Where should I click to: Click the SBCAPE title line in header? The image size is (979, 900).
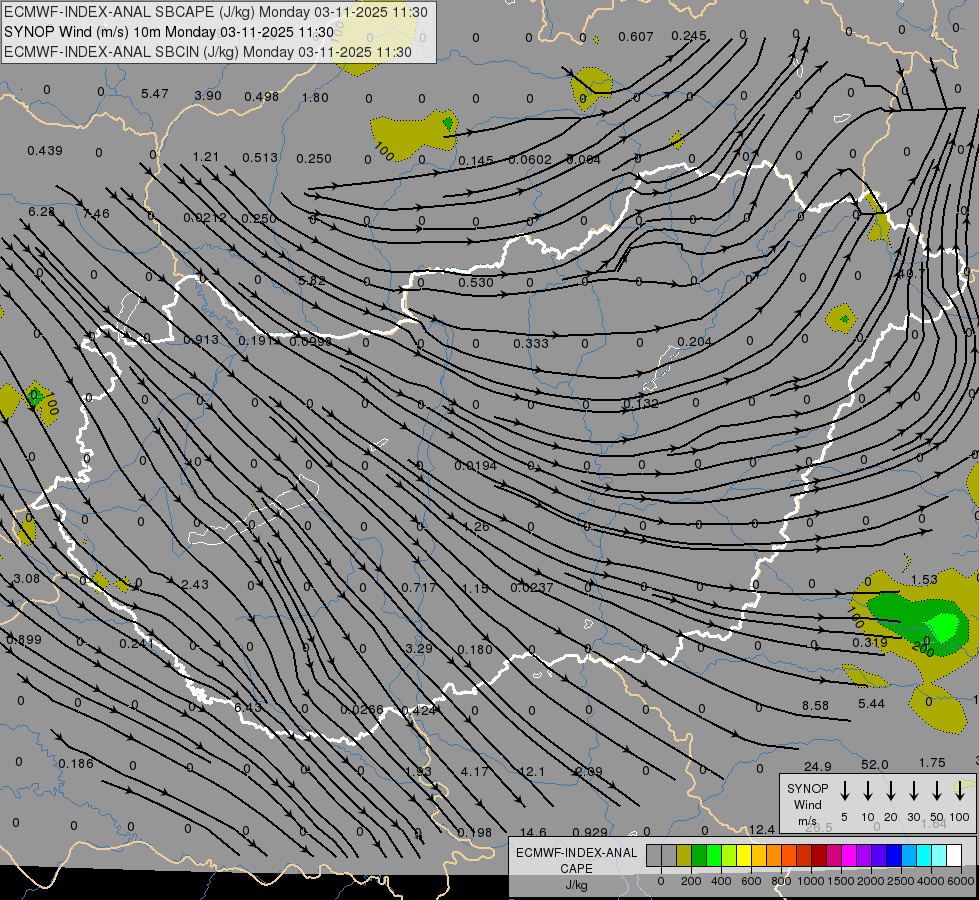(x=216, y=12)
